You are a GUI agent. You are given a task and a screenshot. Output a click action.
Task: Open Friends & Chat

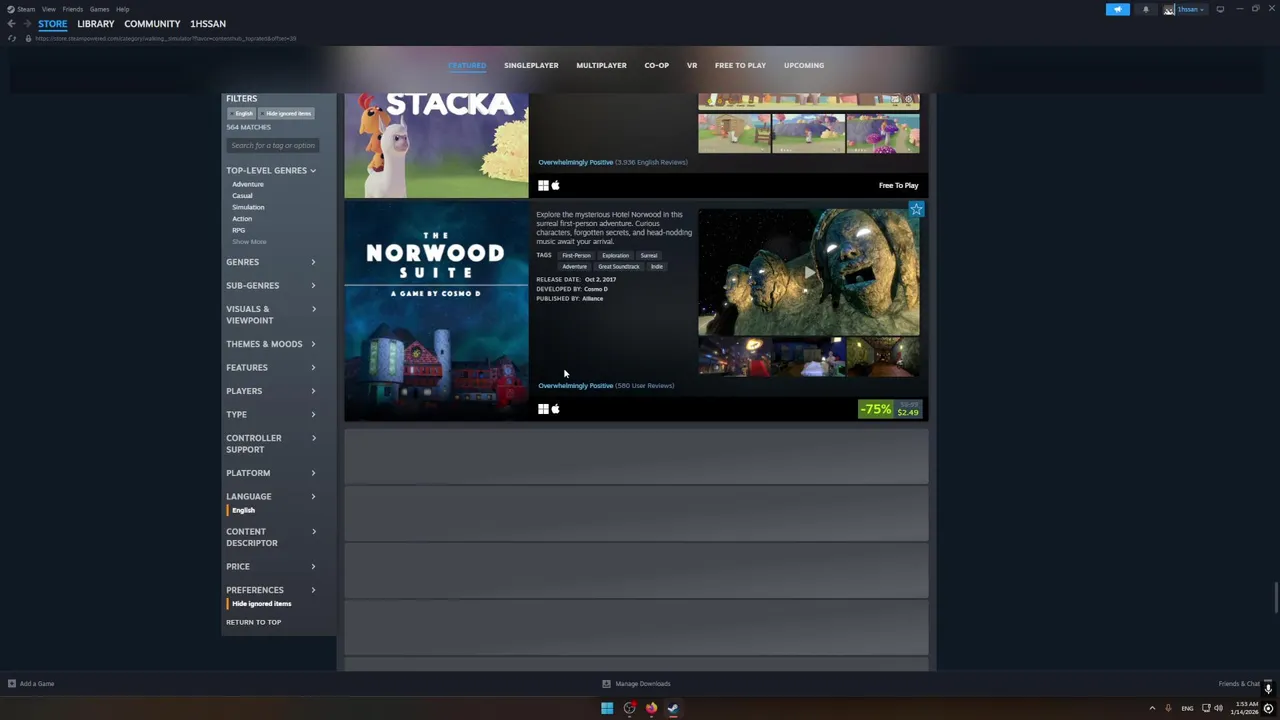[1239, 684]
